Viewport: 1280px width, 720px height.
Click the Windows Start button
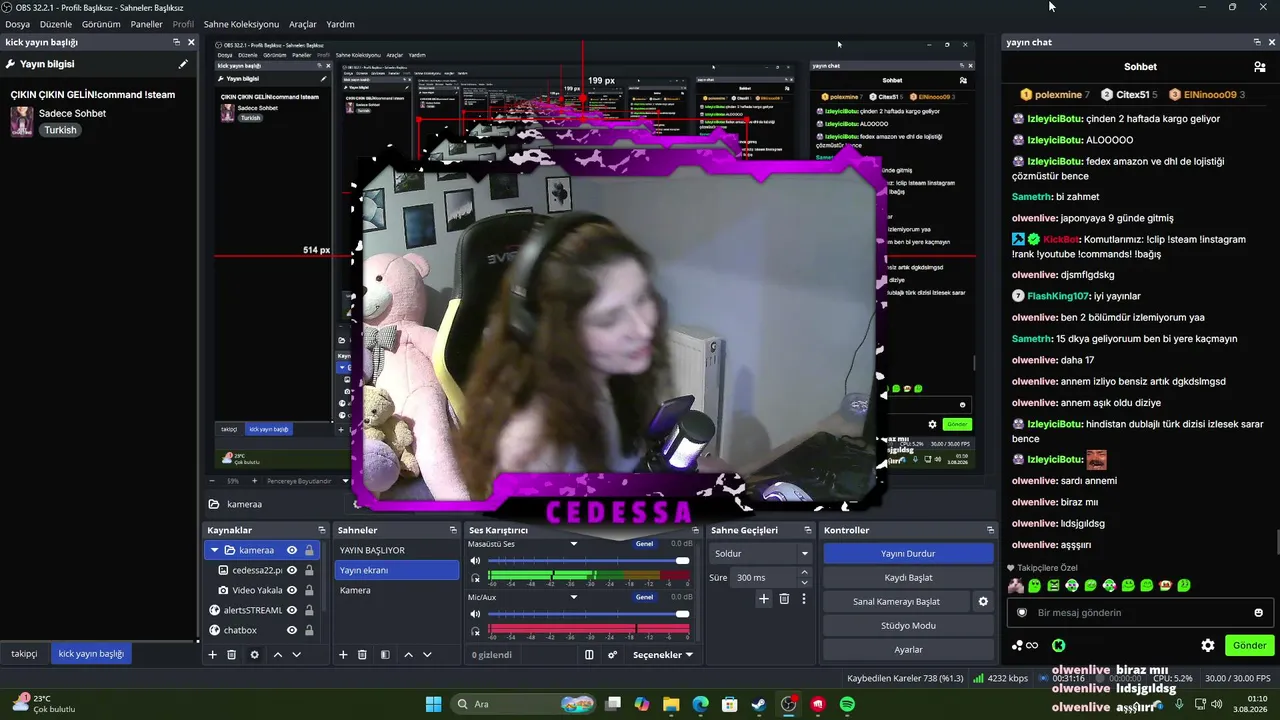coord(433,704)
